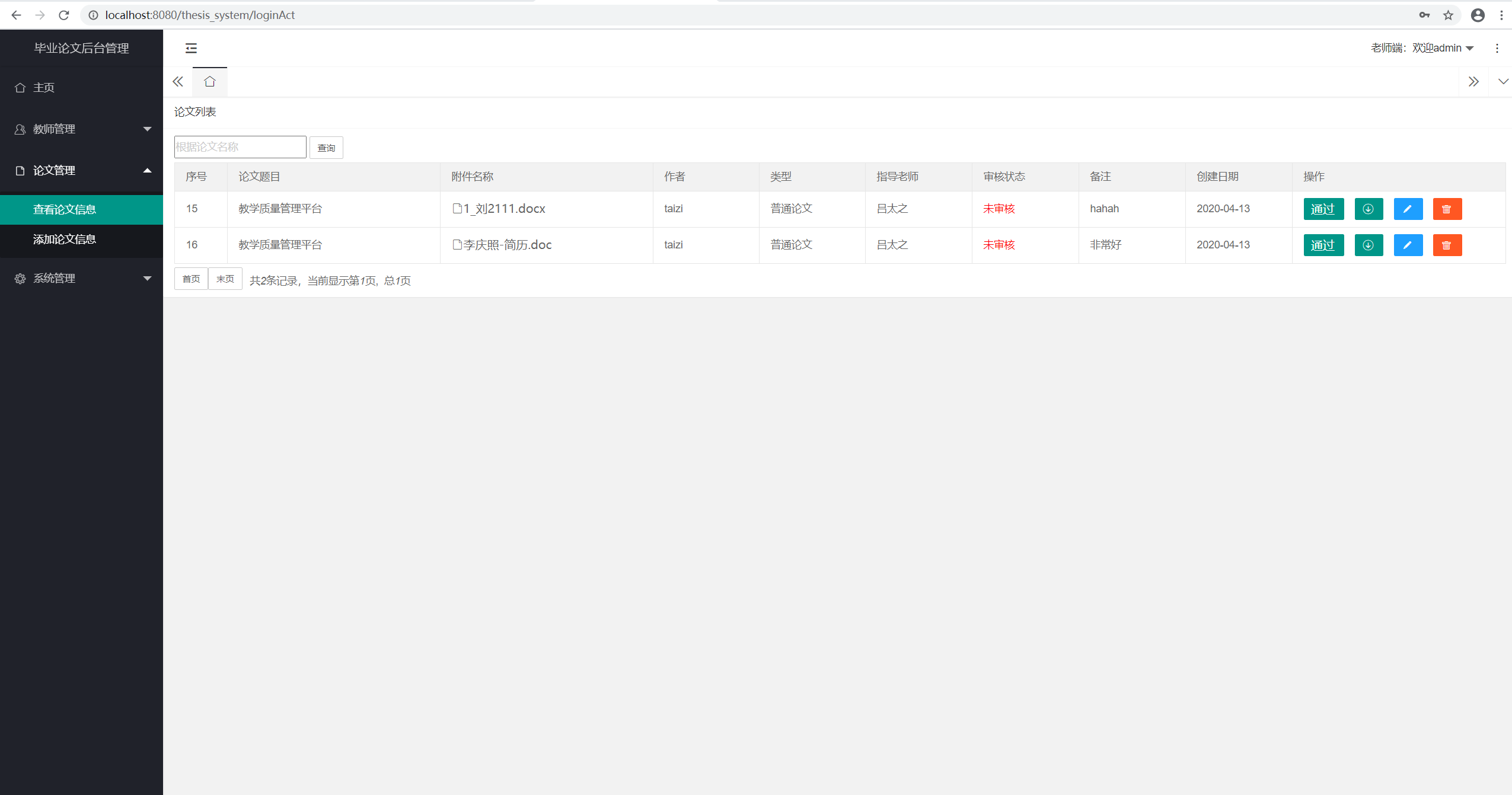Click file icon beside 李庆照-简历.doc
Image resolution: width=1512 pixels, height=795 pixels.
457,245
